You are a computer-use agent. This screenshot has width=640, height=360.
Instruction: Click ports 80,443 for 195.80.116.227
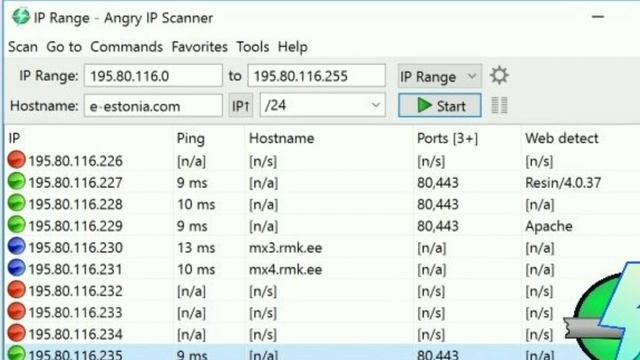pos(438,183)
